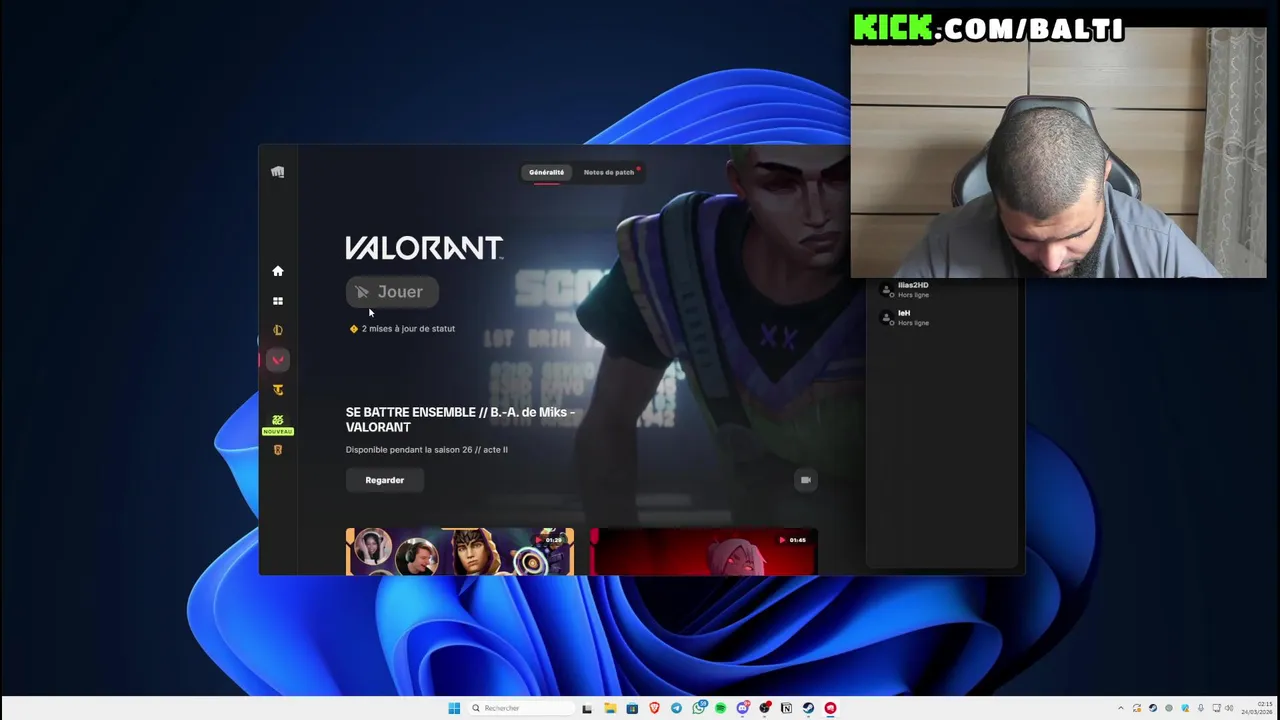The image size is (1280, 720).
Task: Open Telegram from the taskbar
Action: 676,708
